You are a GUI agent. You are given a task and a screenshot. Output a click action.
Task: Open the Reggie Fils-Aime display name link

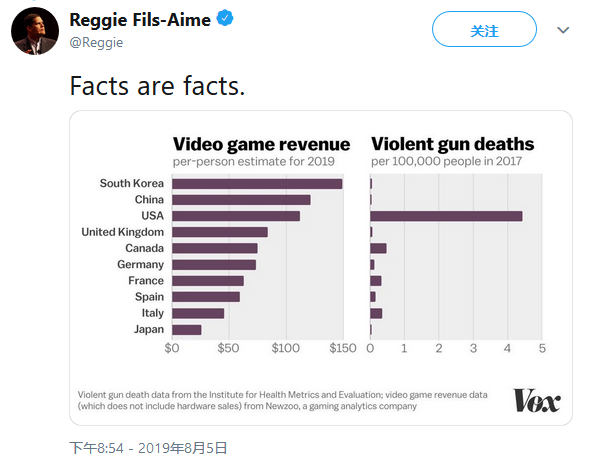click(x=140, y=20)
